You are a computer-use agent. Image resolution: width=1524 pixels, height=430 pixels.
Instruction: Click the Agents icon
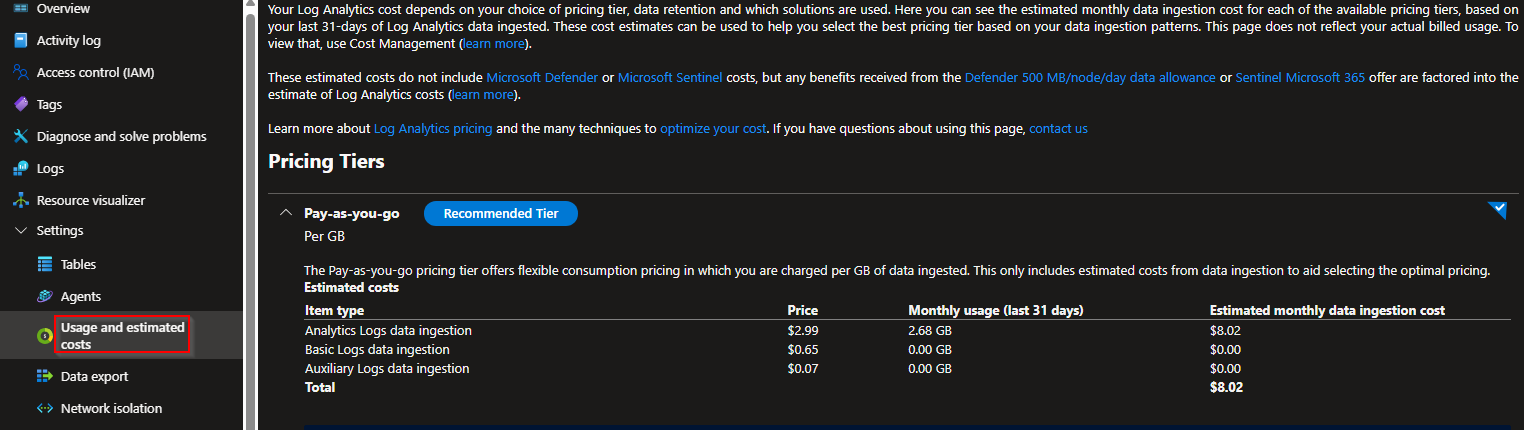(x=44, y=297)
